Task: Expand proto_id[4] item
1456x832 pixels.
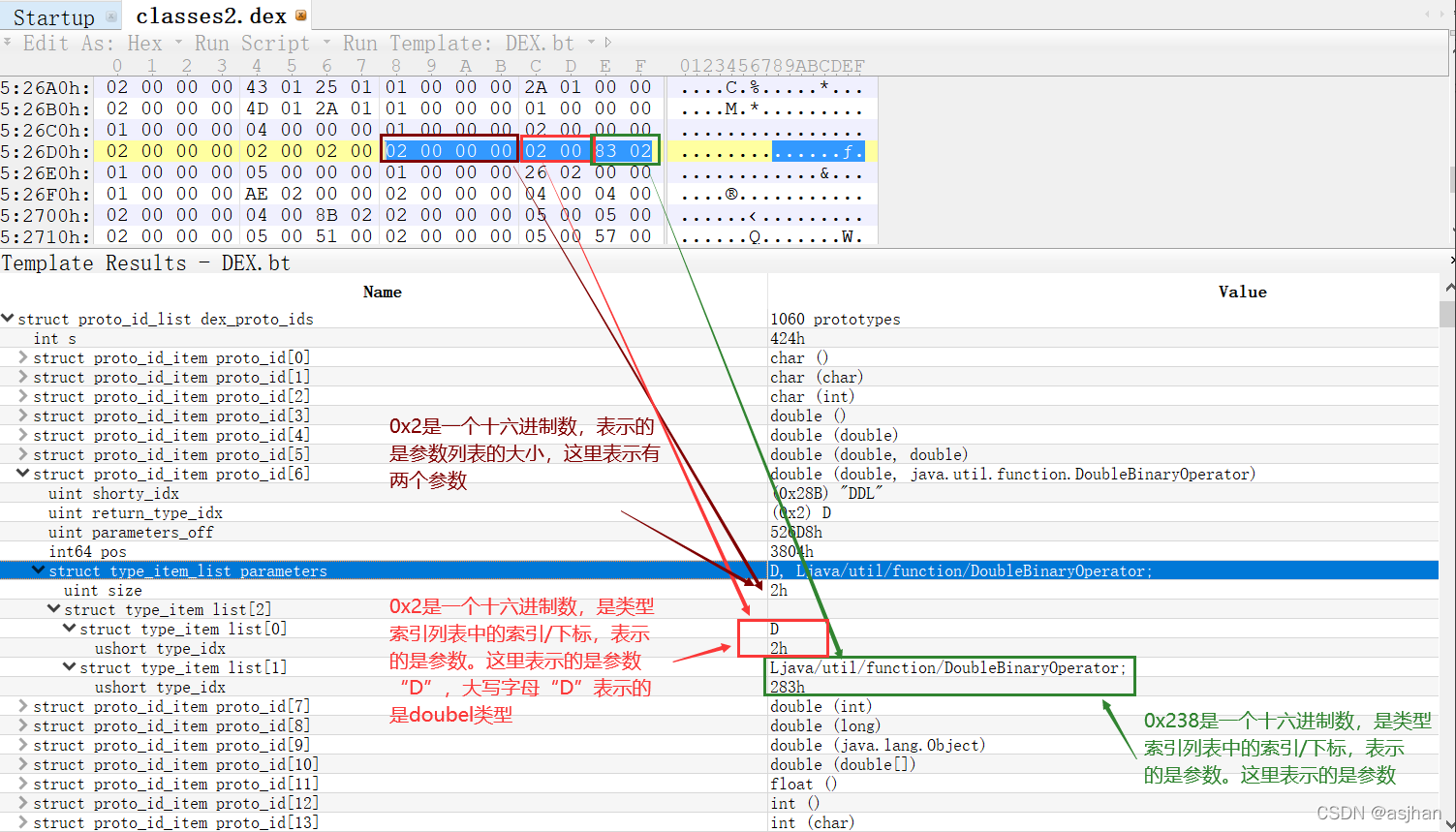Action: (23, 435)
